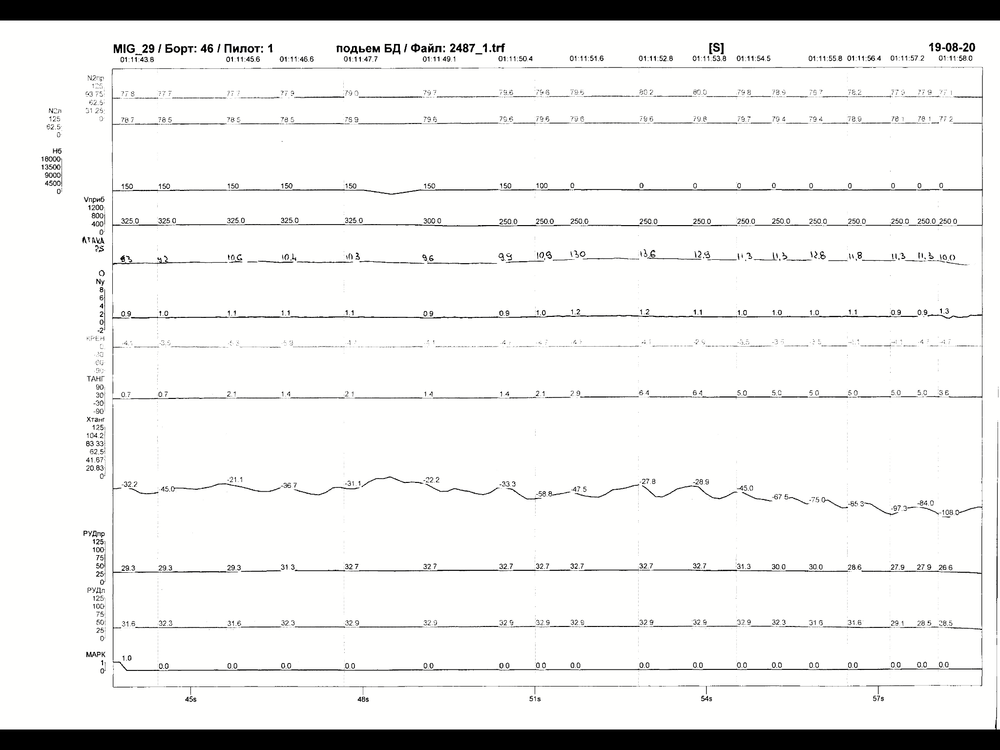The image size is (1000, 750).
Task: Click the Хтанг channel label
Action: tap(94, 420)
